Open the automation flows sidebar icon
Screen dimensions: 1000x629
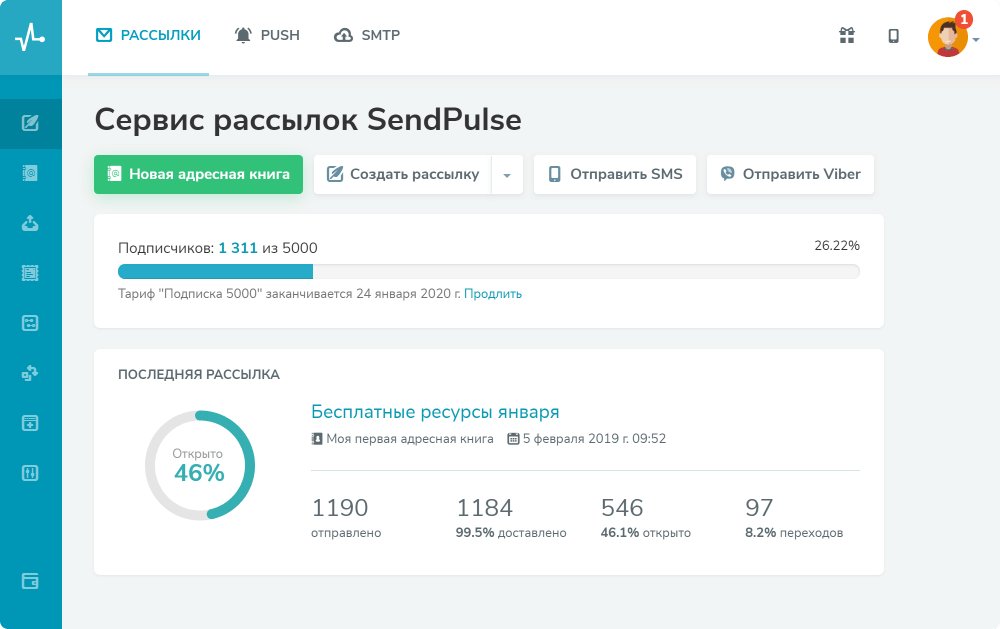click(30, 373)
